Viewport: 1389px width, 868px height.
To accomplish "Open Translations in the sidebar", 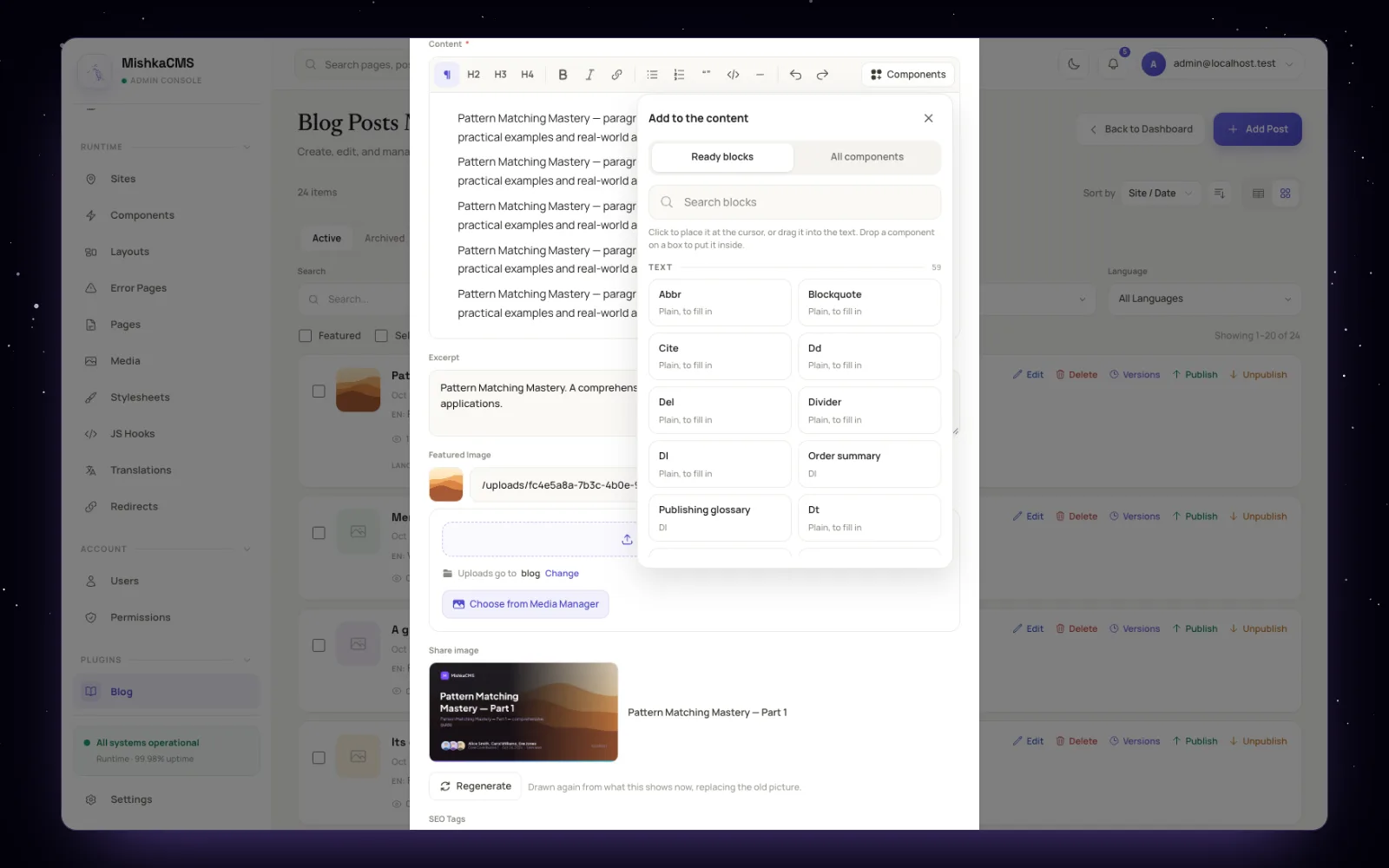I will (x=167, y=470).
